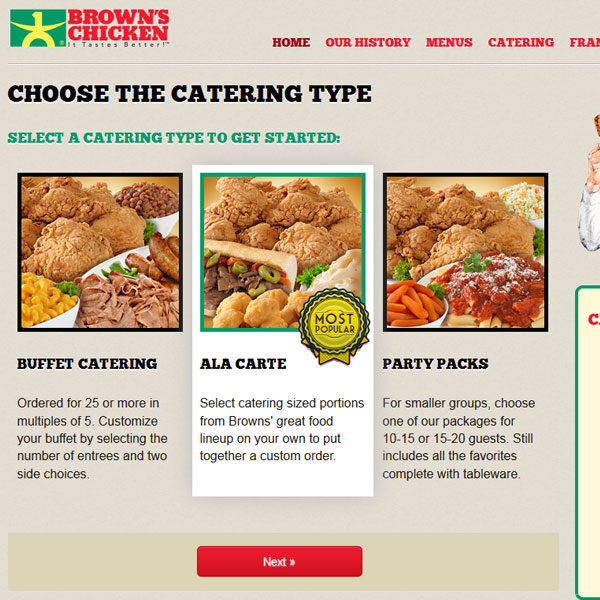The width and height of the screenshot is (600, 600).
Task: Click the Ala Carte heading
Action: coord(243,364)
